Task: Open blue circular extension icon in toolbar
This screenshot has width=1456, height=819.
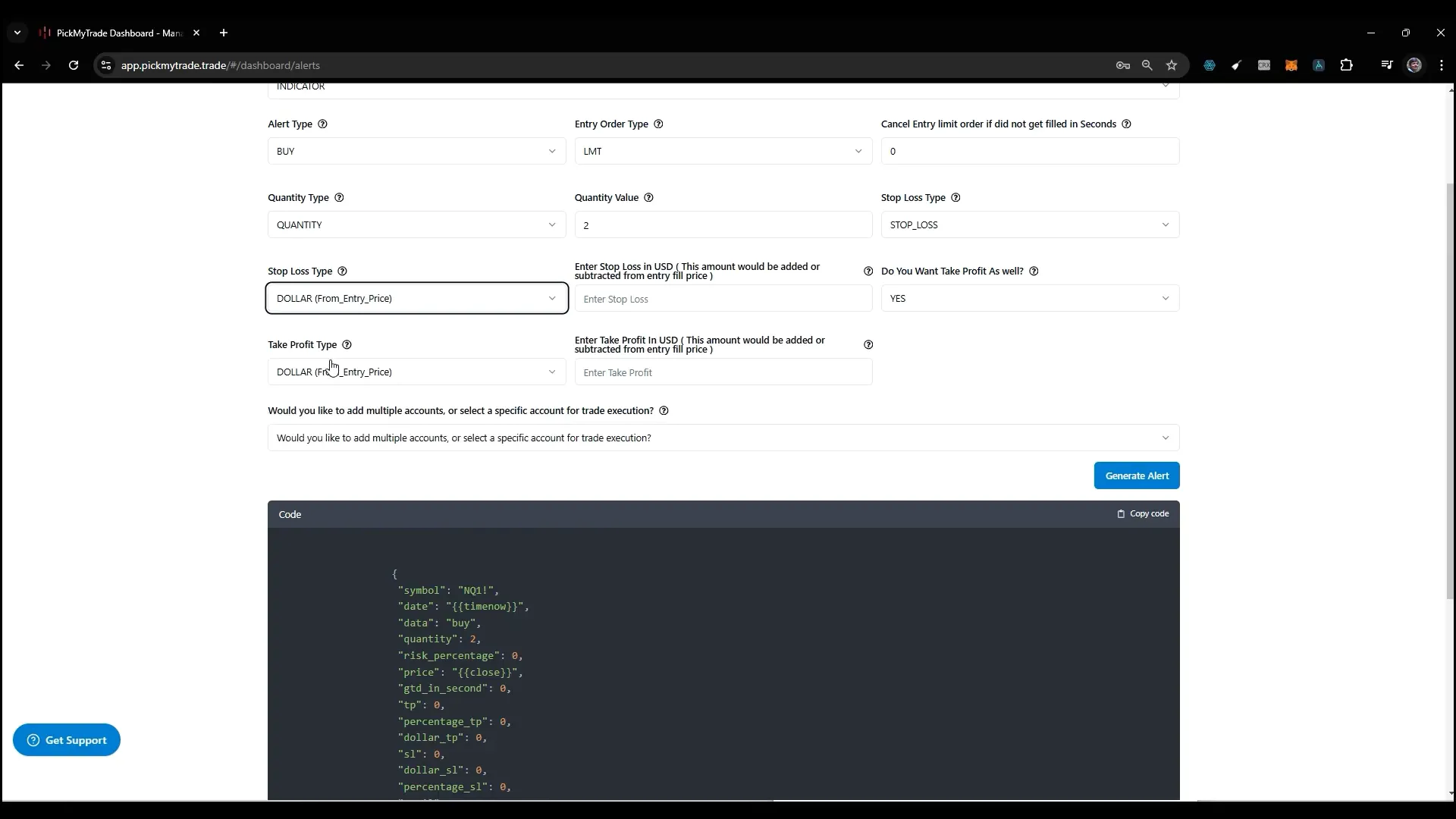Action: coord(1210,65)
